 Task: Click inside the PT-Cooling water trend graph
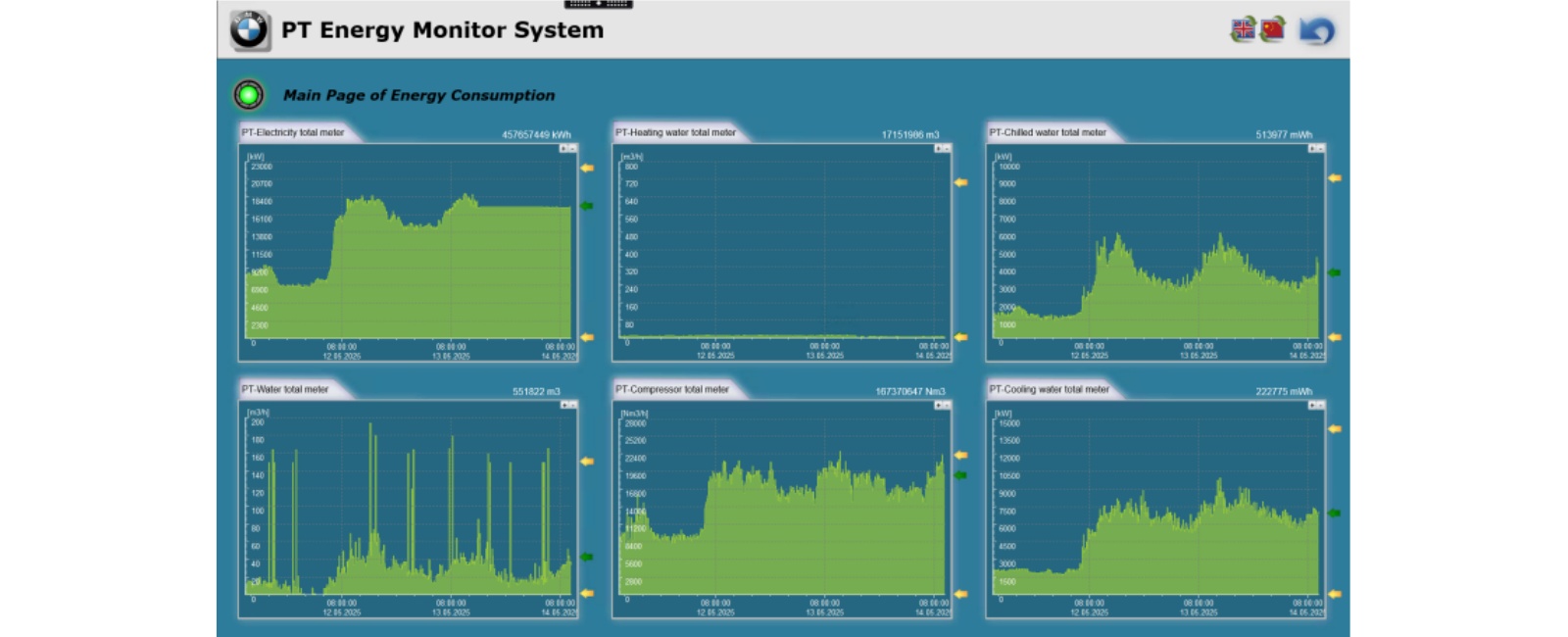[x=1156, y=510]
